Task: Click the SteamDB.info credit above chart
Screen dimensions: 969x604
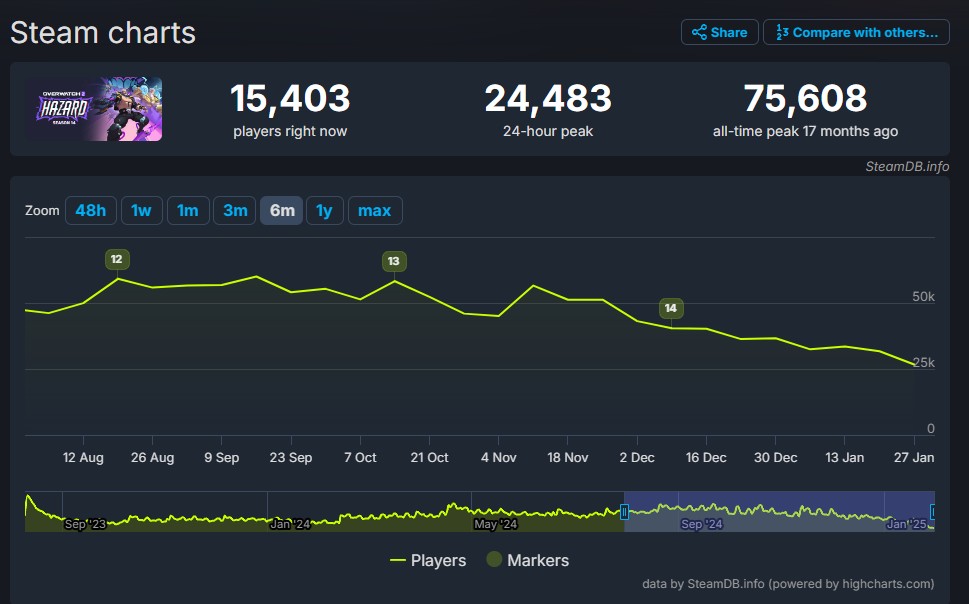Action: tap(906, 167)
